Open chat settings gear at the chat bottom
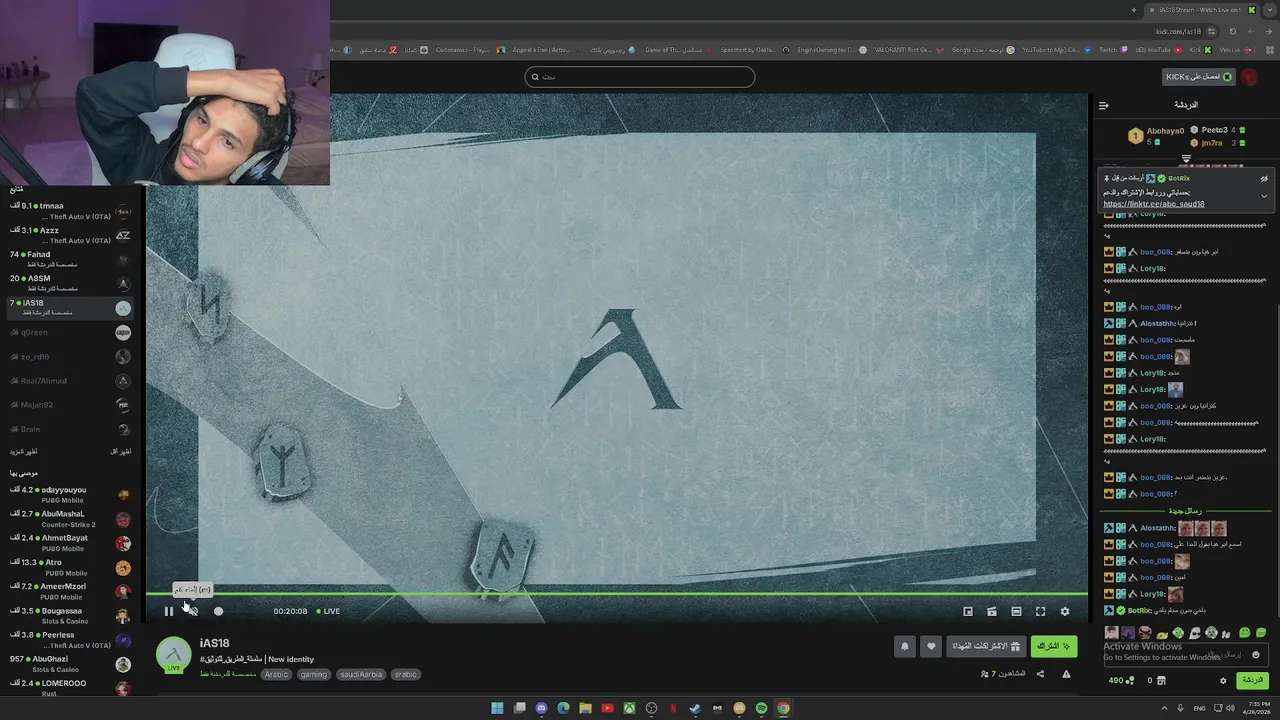The height and width of the screenshot is (720, 1280). tap(1223, 681)
